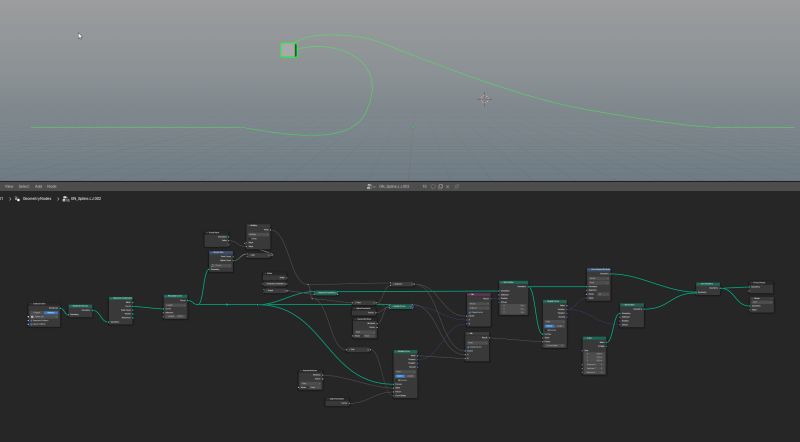Click the object field in Group Input node
Image resolution: width=800 pixels, height=442 pixels.
(44, 316)
